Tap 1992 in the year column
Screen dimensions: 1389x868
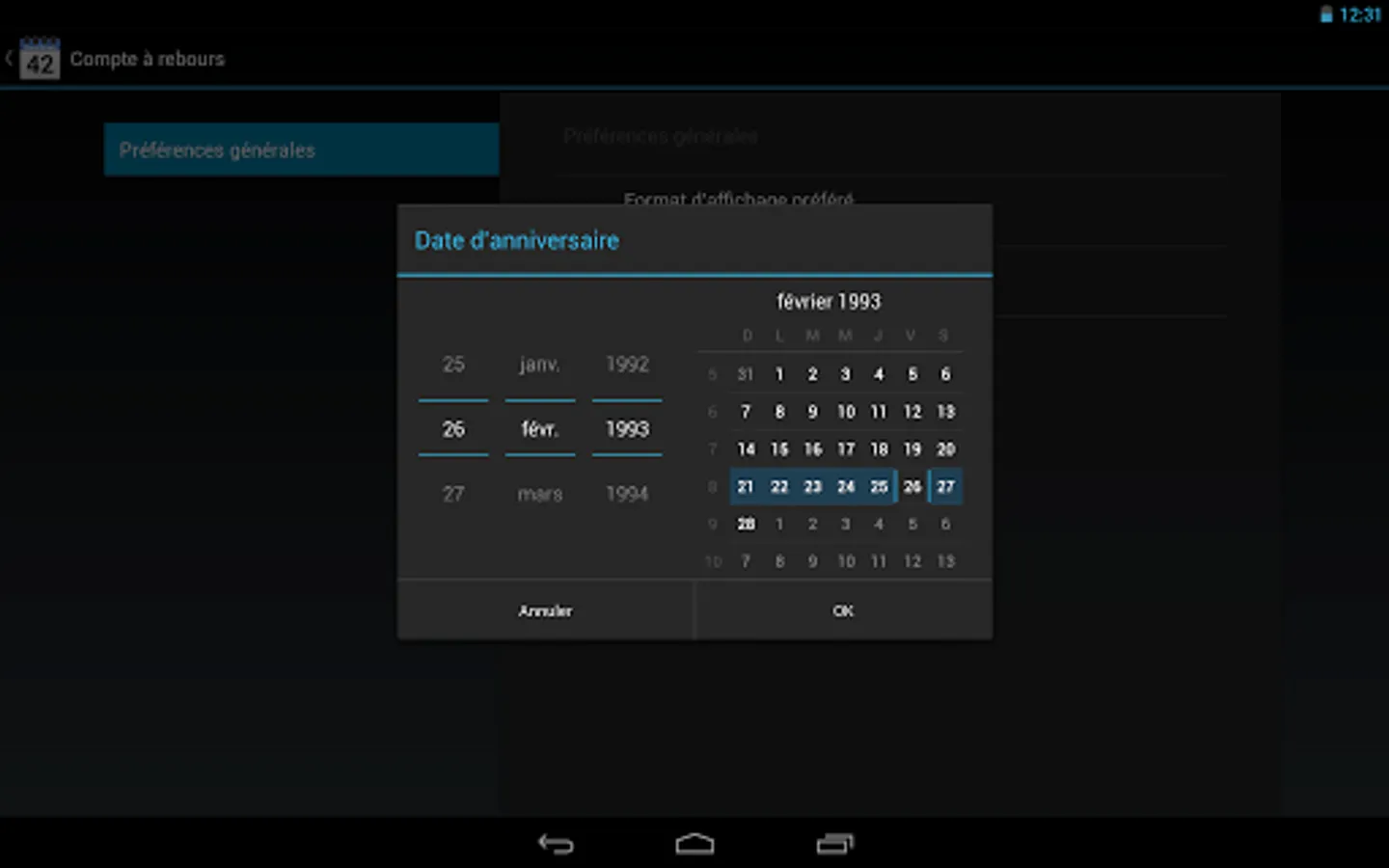point(626,364)
